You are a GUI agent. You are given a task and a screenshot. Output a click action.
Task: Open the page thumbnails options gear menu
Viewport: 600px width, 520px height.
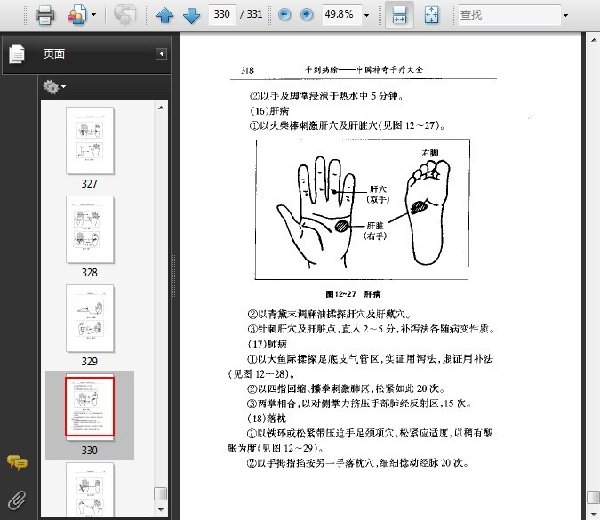click(x=54, y=86)
